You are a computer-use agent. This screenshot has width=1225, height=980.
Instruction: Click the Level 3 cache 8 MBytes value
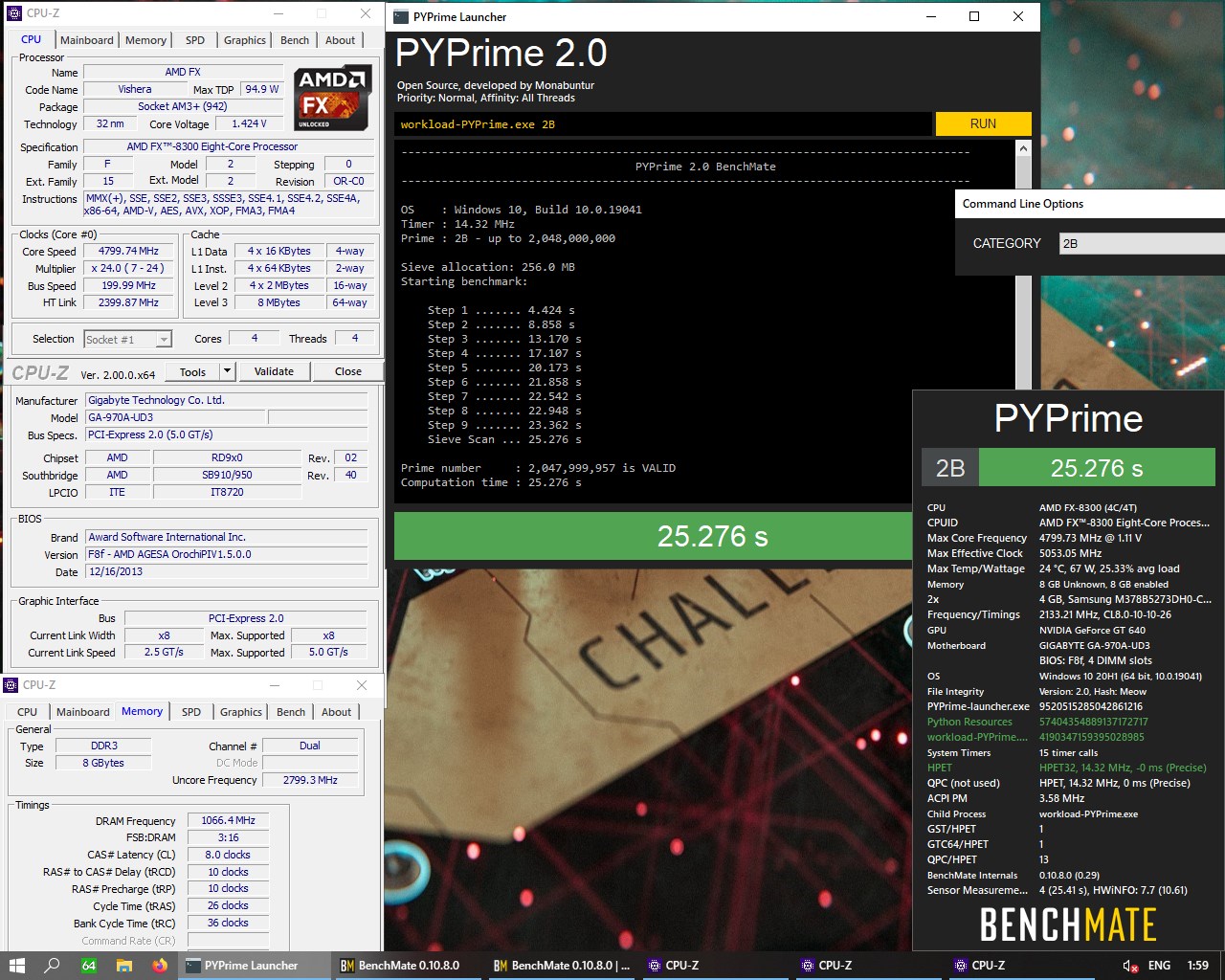pyautogui.click(x=278, y=302)
